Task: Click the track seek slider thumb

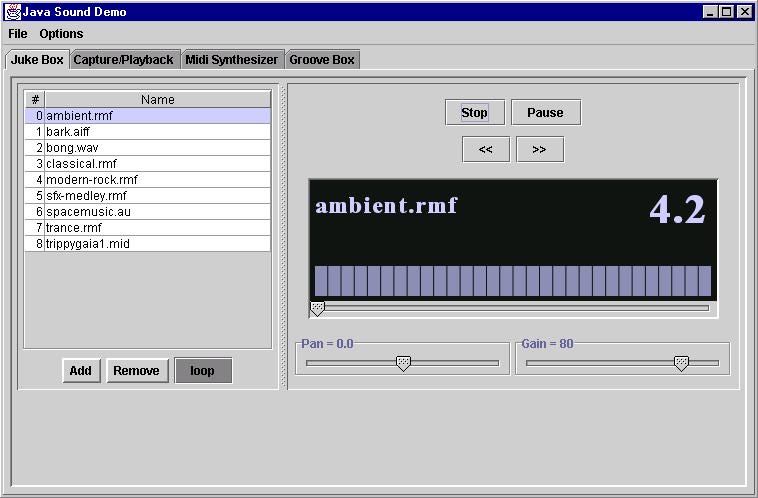Action: pyautogui.click(x=317, y=308)
